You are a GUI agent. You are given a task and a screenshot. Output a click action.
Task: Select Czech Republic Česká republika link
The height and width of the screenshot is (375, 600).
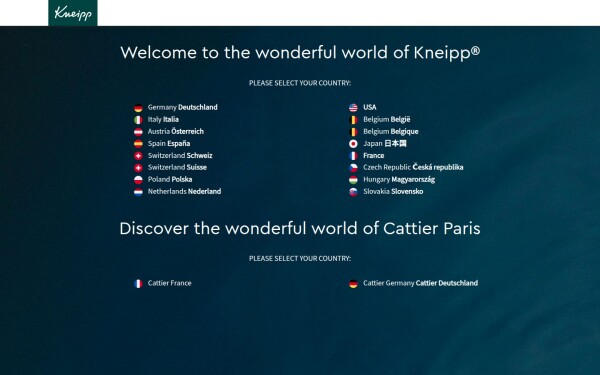413,167
